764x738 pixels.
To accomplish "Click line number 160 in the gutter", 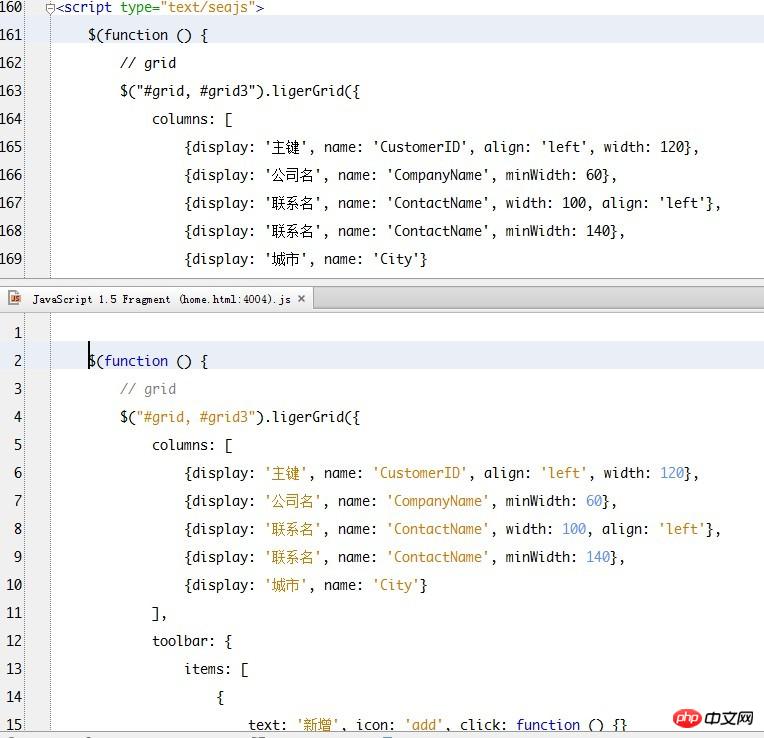I will pos(11,7).
